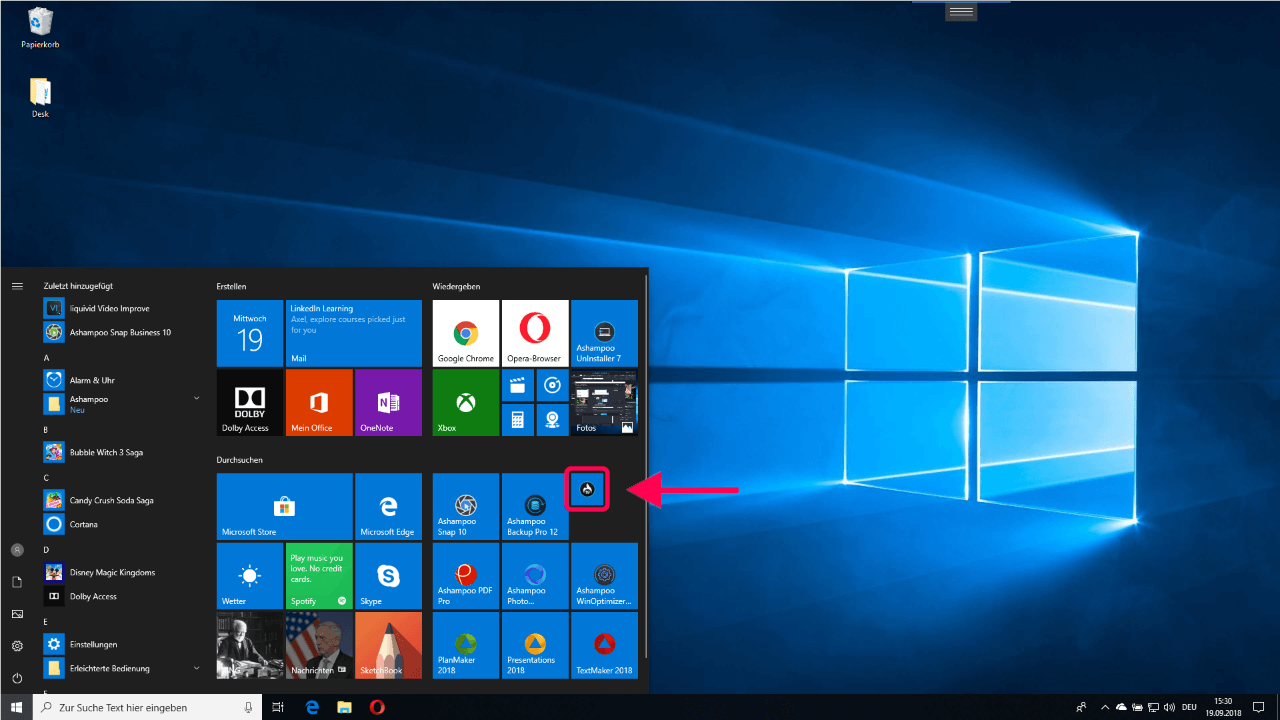
Task: Open Ashampoo Photo tile
Action: [535, 576]
